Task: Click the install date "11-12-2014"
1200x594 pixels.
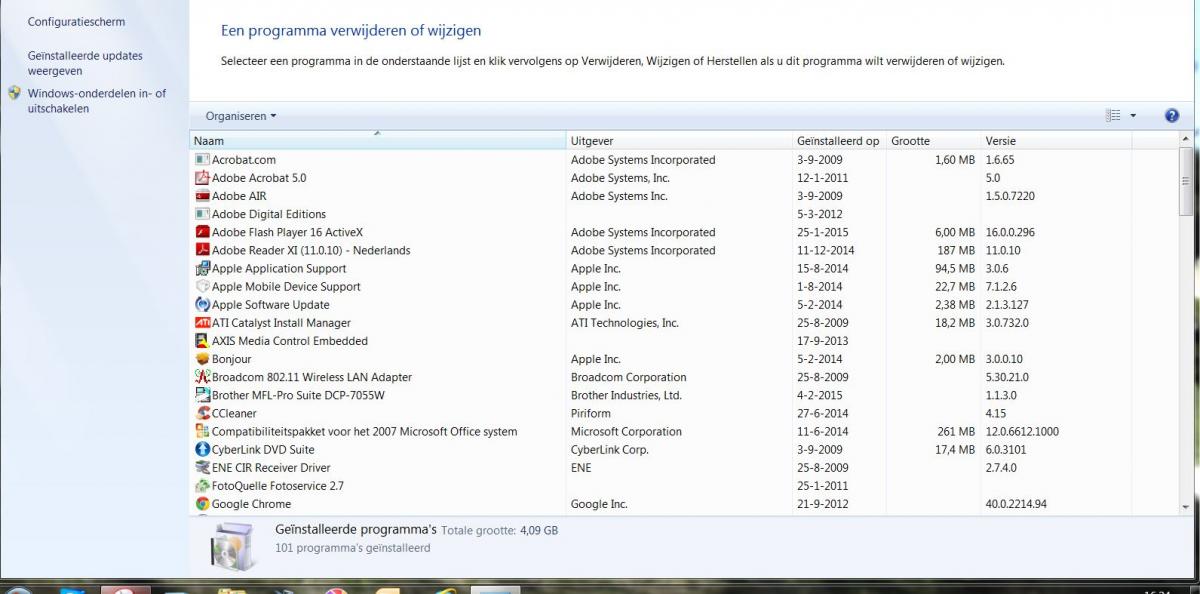Action: coord(826,250)
